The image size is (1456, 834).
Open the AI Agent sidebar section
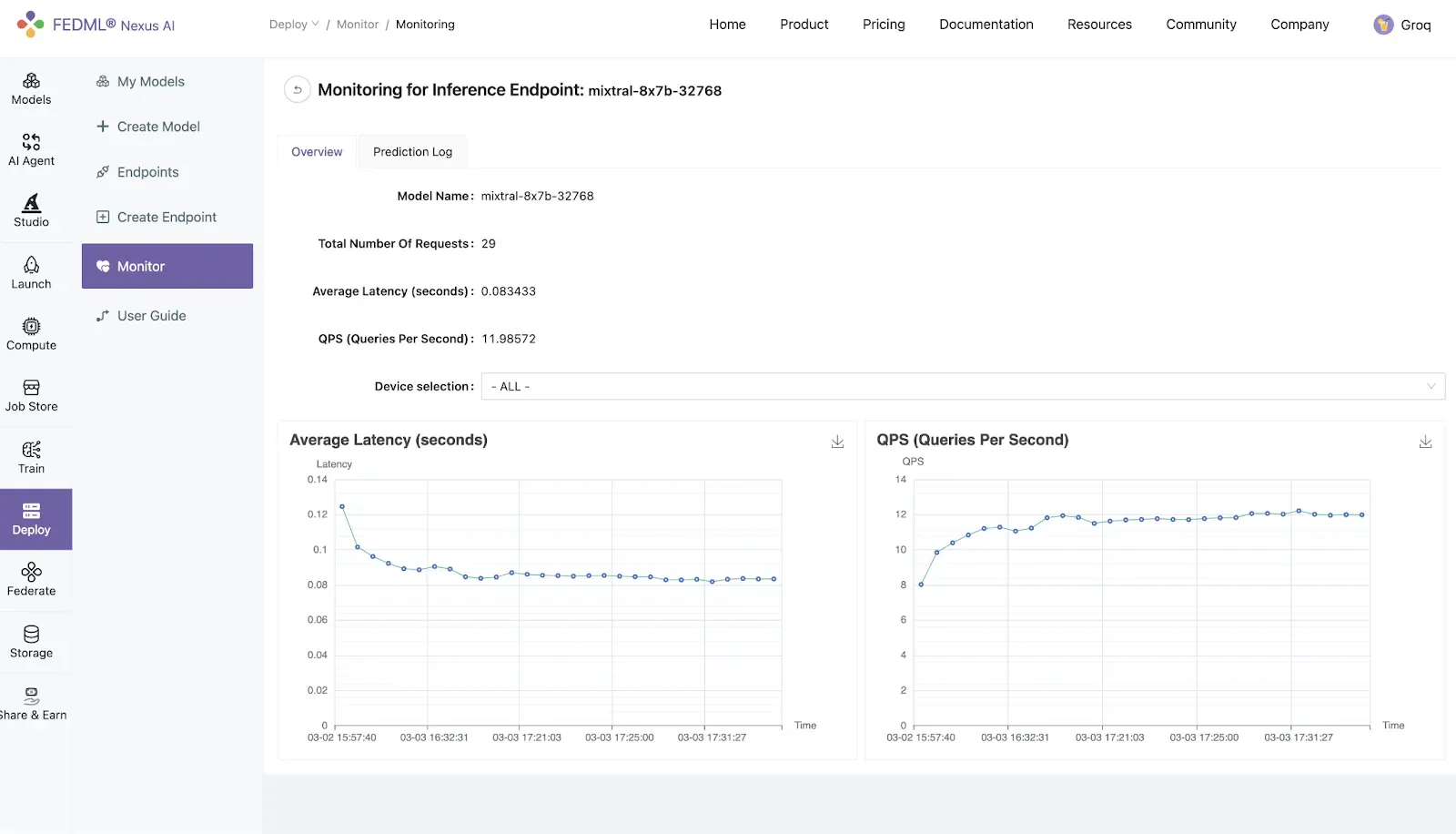(32, 150)
